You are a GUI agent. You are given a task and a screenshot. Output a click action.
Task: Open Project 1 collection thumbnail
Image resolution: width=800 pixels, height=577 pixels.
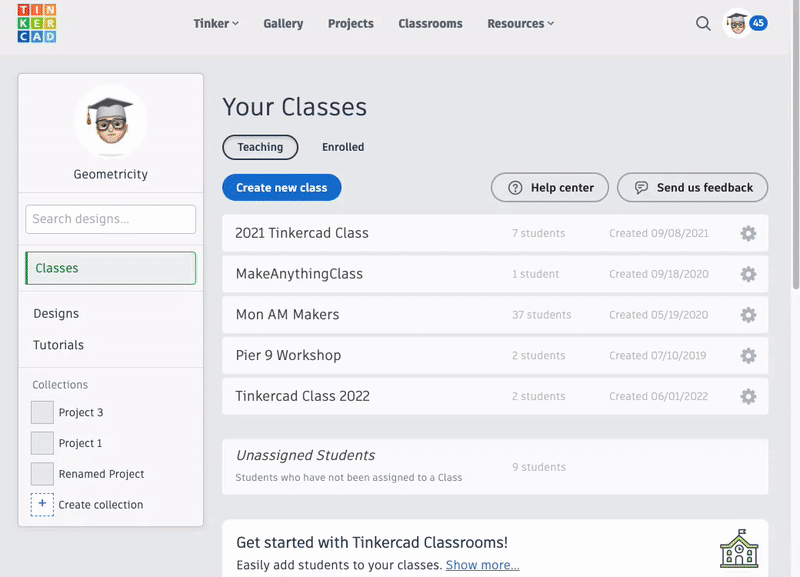point(42,443)
